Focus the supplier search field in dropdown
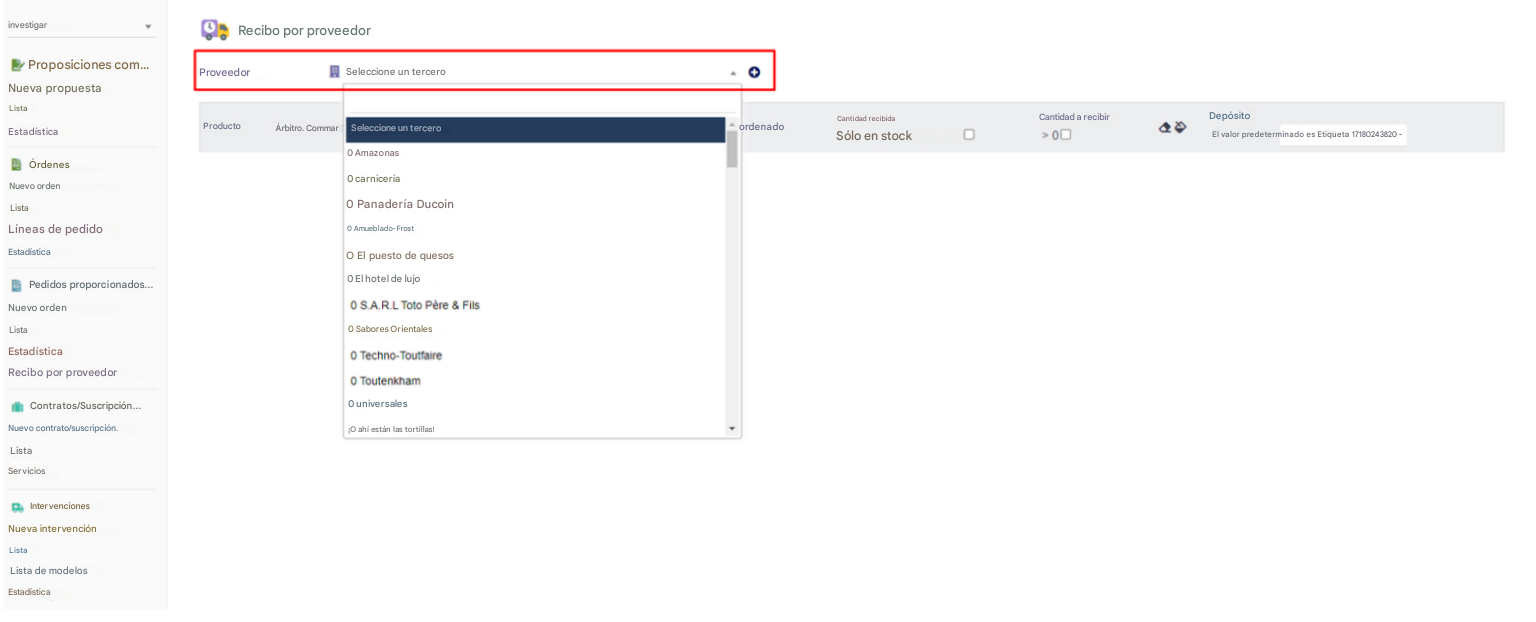 click(x=541, y=100)
